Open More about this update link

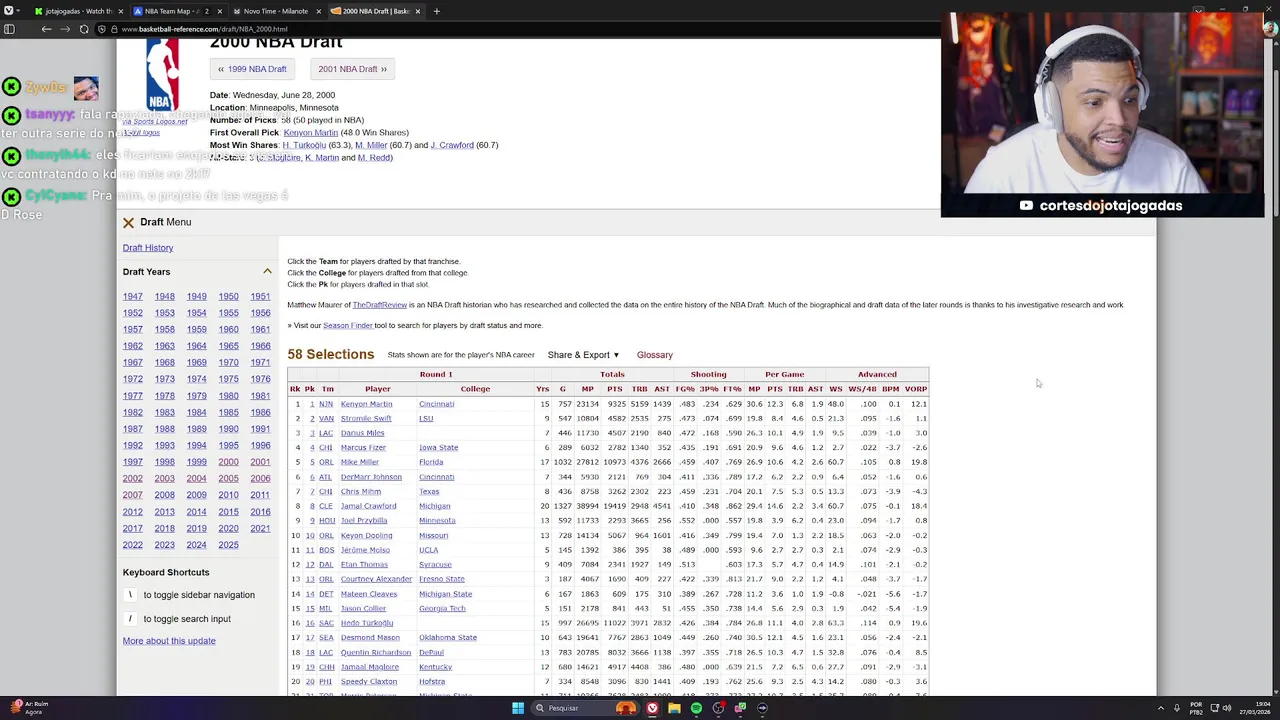click(x=169, y=641)
